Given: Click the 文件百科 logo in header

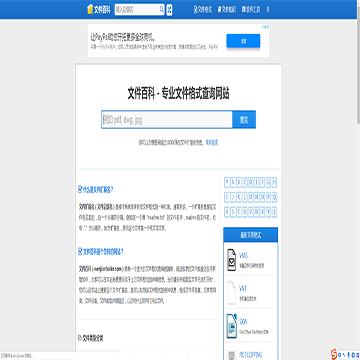Looking at the screenshot, I should point(98,9).
